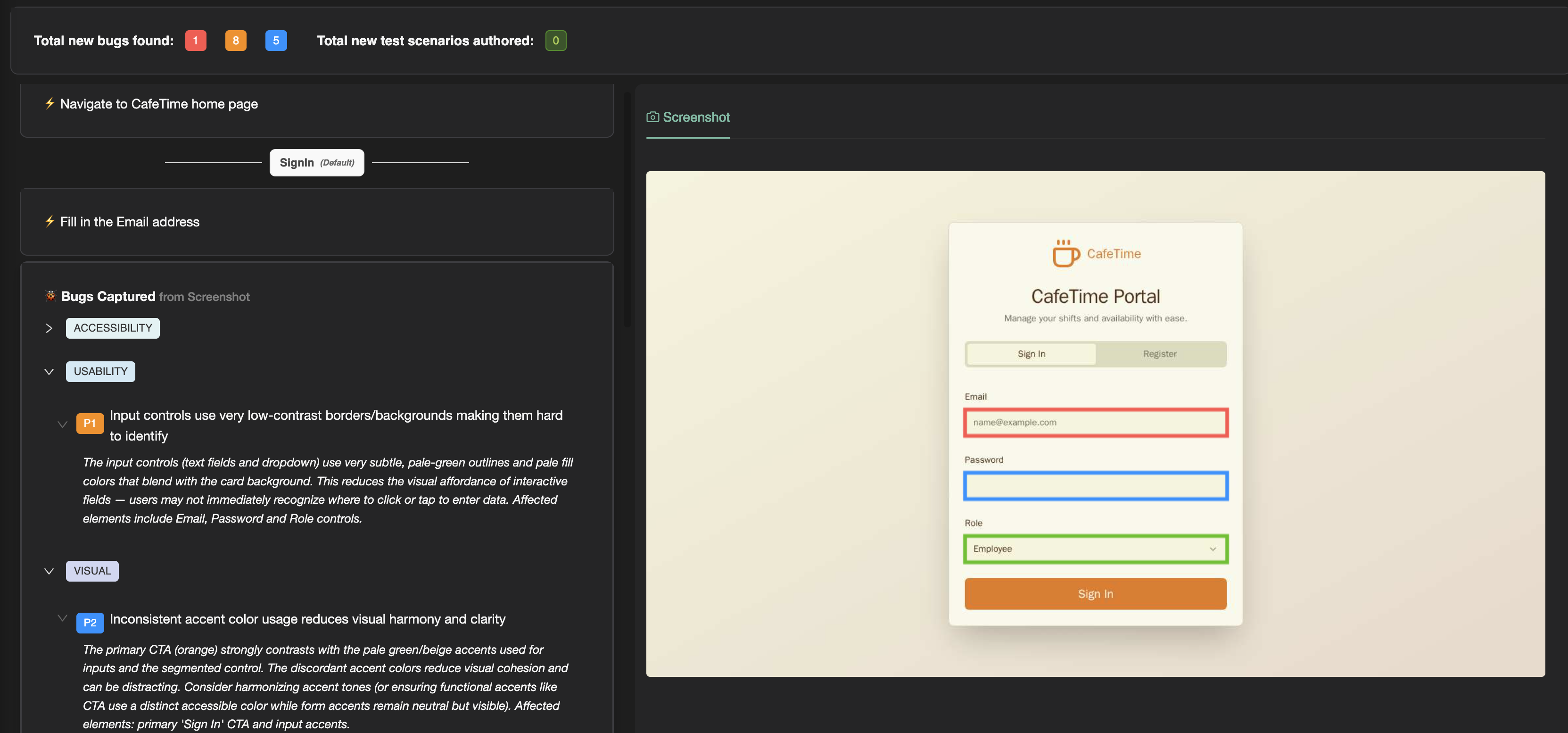Click the Email input field
The height and width of the screenshot is (733, 1568).
click(x=1095, y=423)
